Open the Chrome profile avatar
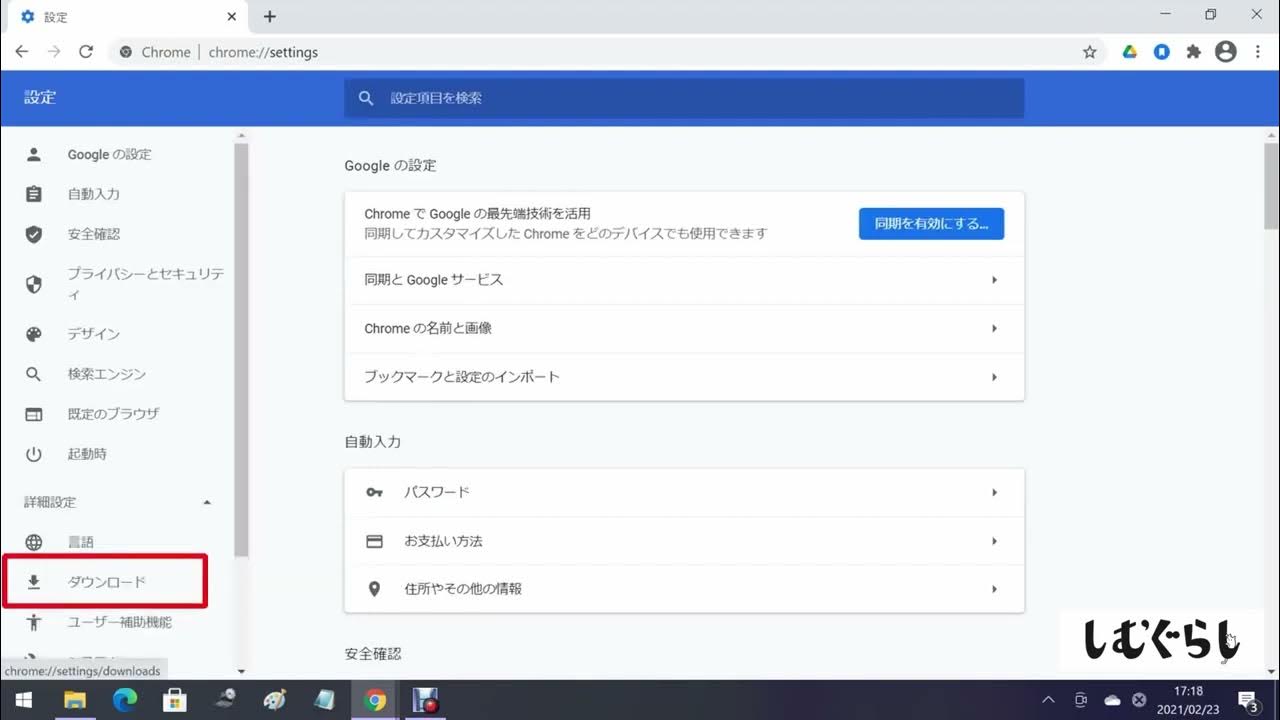 1226,52
